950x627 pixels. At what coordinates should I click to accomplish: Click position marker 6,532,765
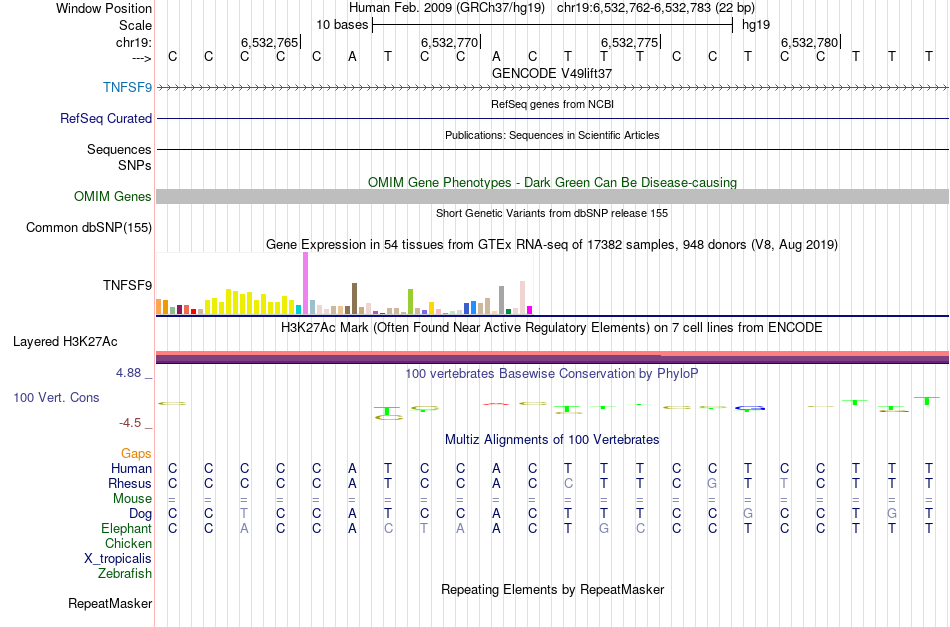click(x=270, y=42)
